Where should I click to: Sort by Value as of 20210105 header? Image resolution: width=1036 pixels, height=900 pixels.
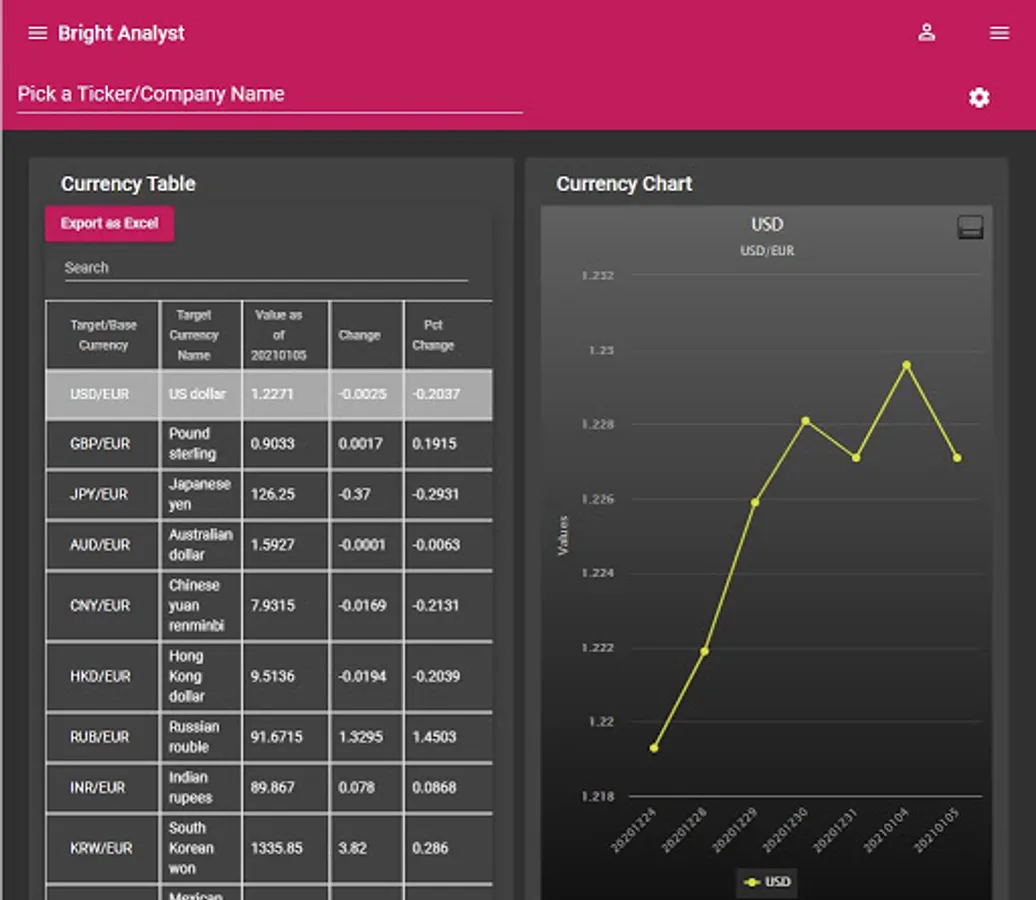[285, 335]
